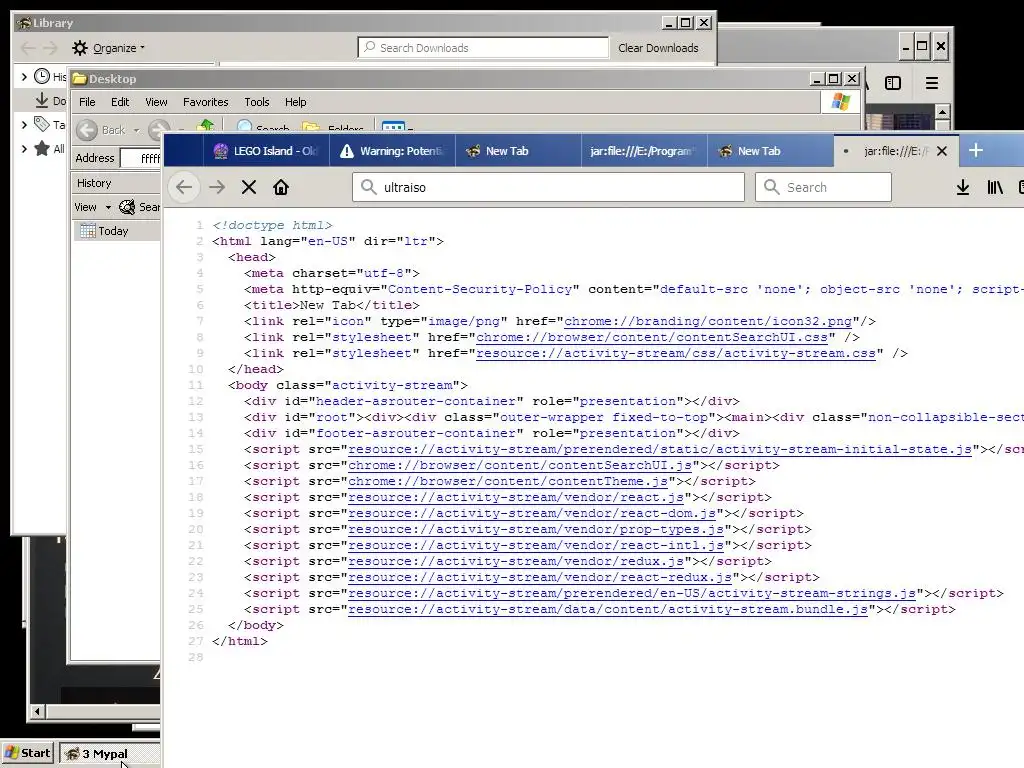
Task: Click Search icon in History pane of Desktop window
Action: tap(127, 207)
